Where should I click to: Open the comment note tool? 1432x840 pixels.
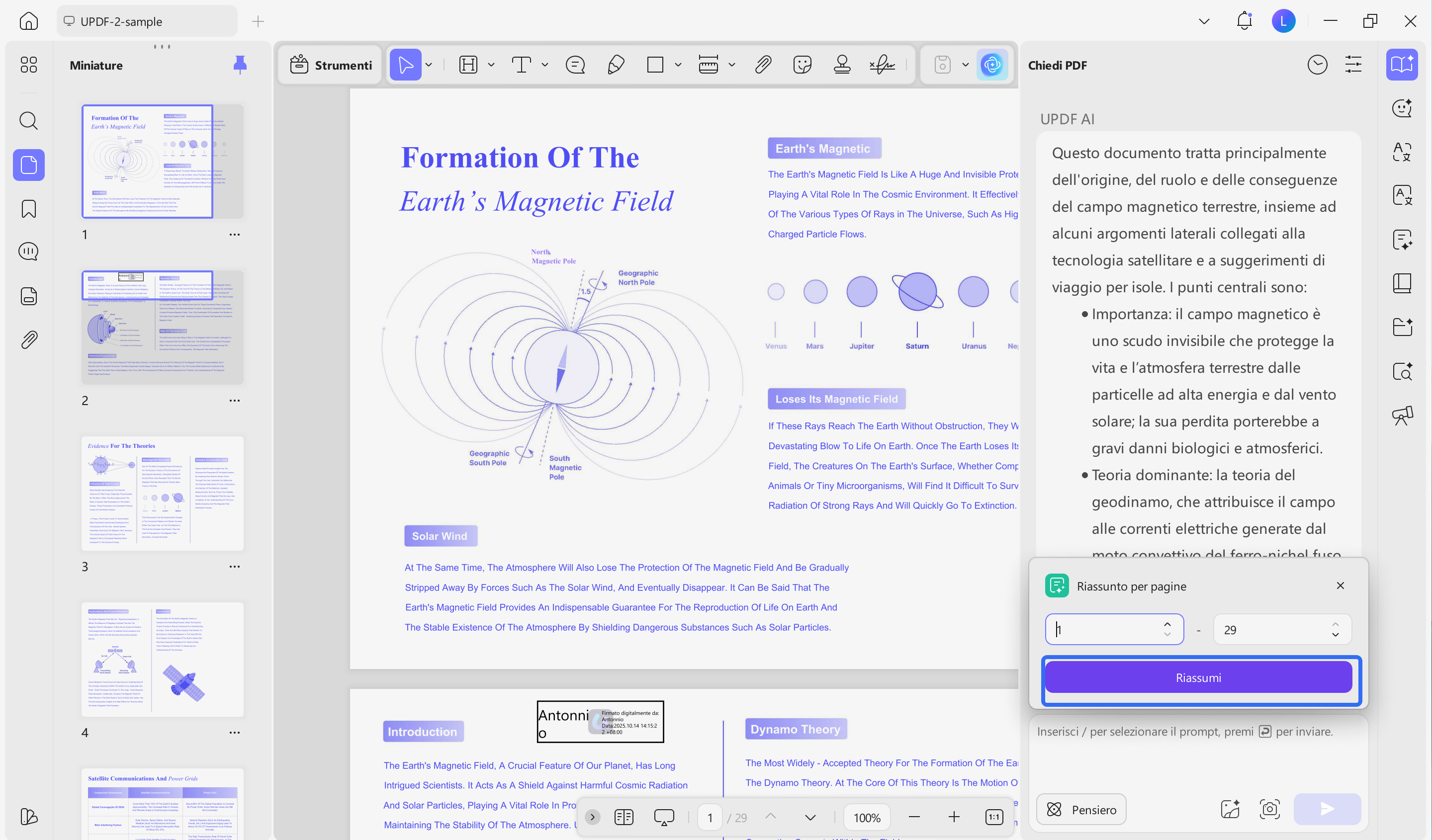click(x=575, y=65)
